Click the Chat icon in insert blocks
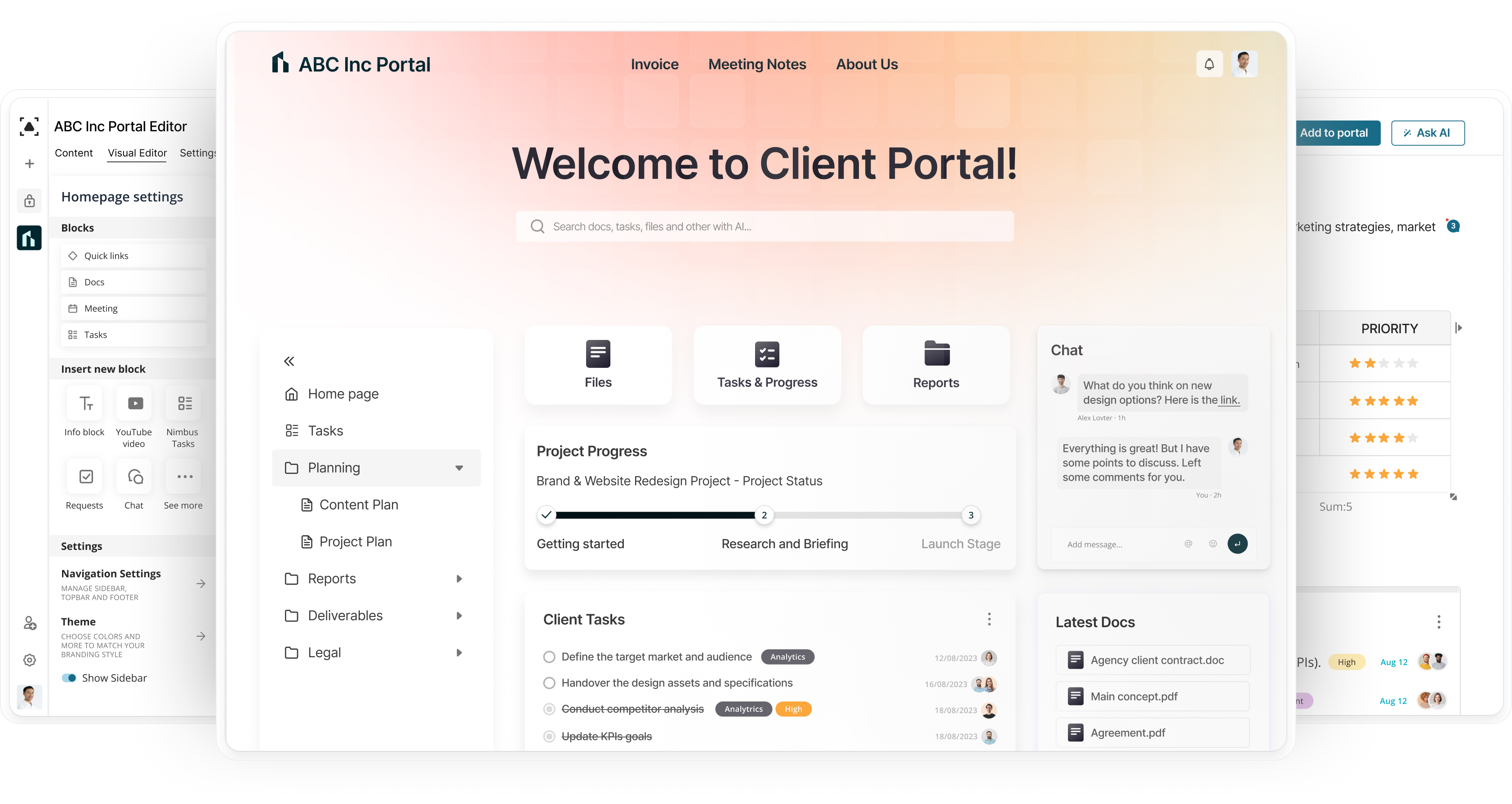 tap(134, 478)
